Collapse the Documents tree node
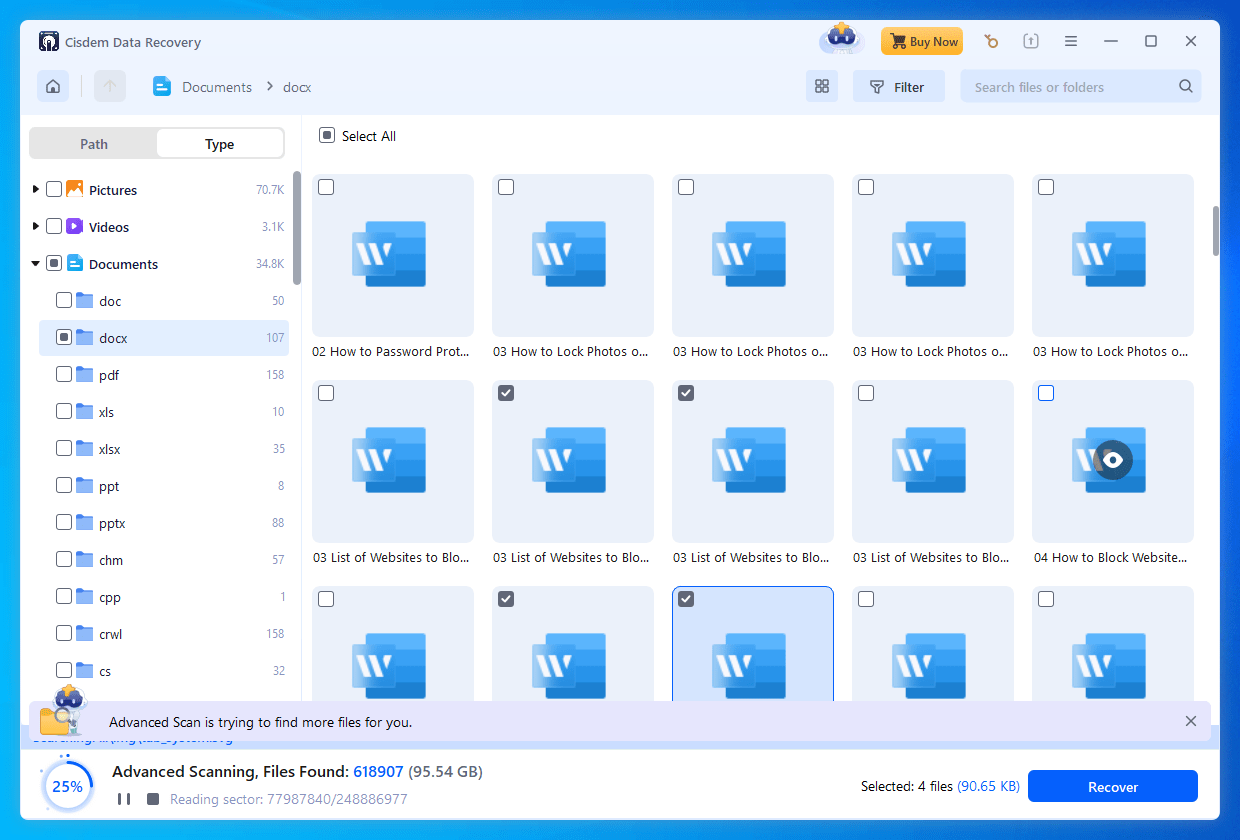Viewport: 1240px width, 840px height. (x=33, y=263)
